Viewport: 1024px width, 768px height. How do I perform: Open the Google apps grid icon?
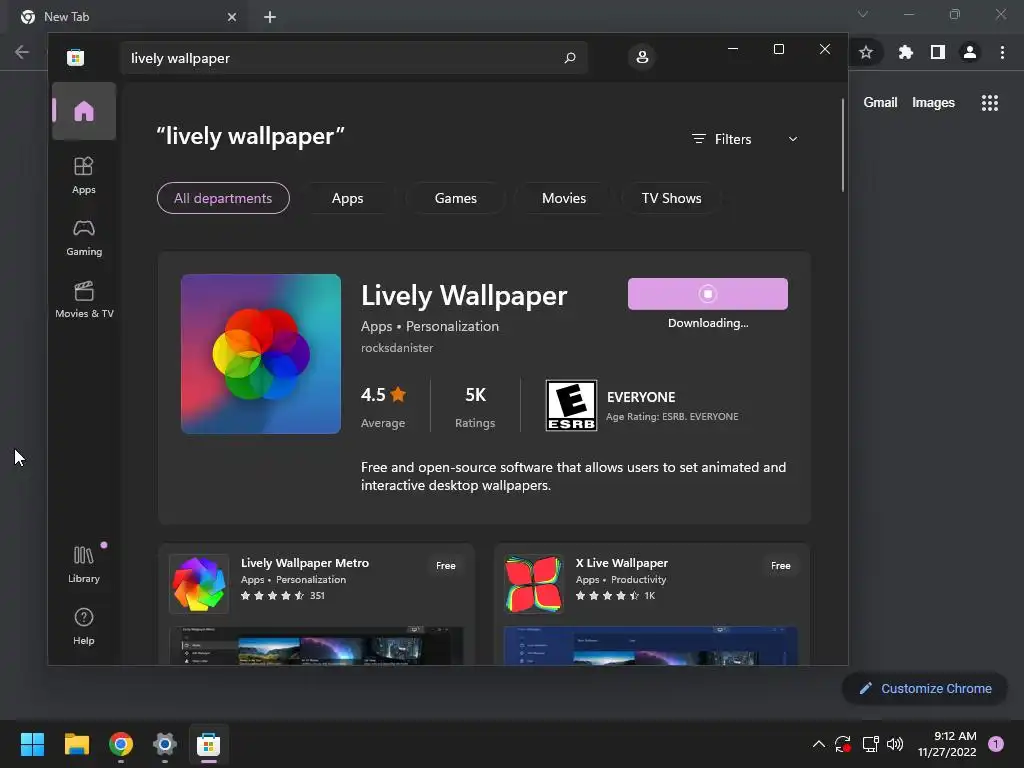(x=990, y=103)
